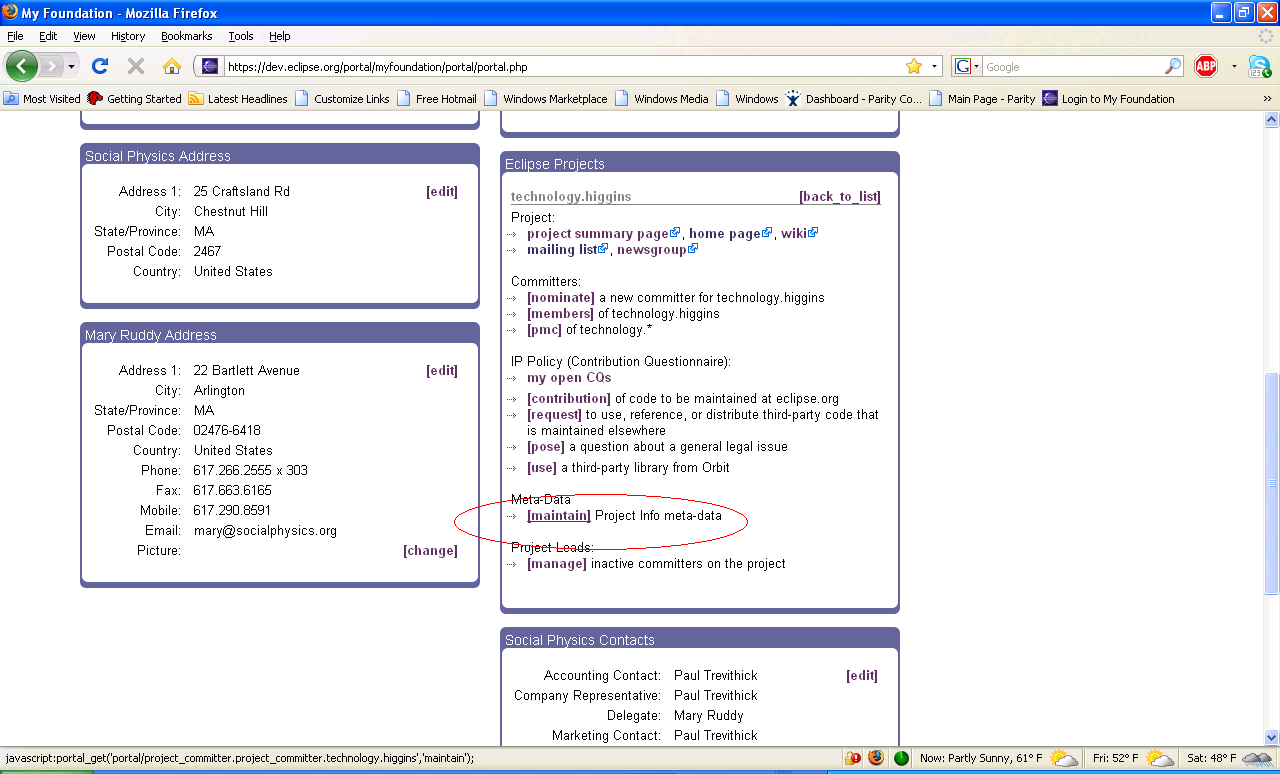Nominate a new committer link
Screen dimensions: 1280x774
coord(561,297)
